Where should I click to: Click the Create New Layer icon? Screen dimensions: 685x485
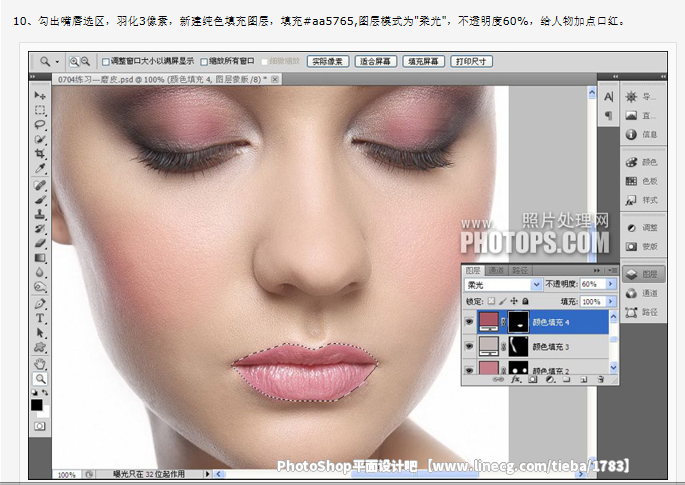pyautogui.click(x=583, y=379)
